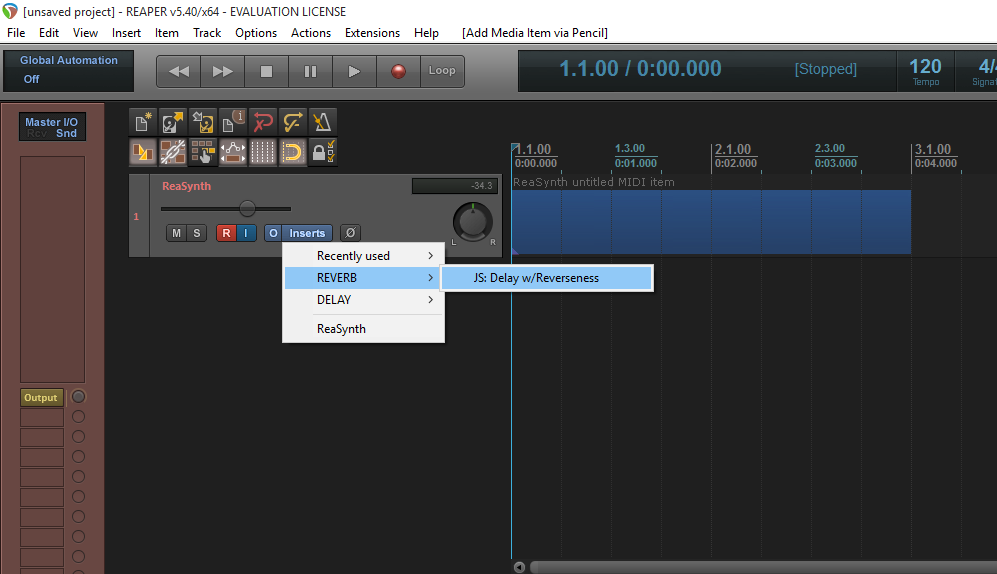Click the New Project toolbar icon
This screenshot has height=574, width=997.
tap(143, 122)
